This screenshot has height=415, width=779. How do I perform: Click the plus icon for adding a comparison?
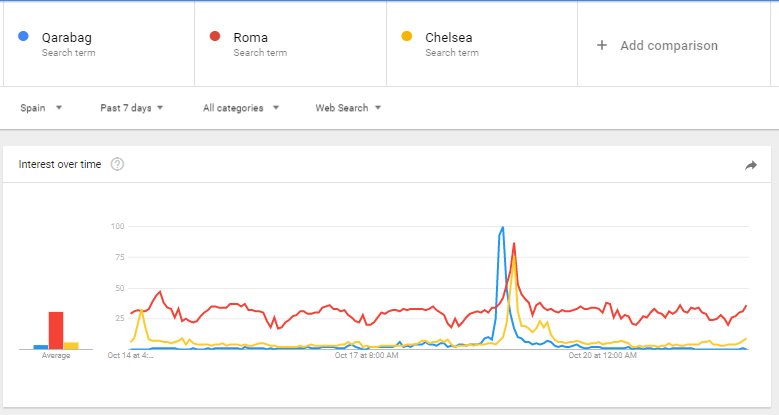tap(602, 45)
